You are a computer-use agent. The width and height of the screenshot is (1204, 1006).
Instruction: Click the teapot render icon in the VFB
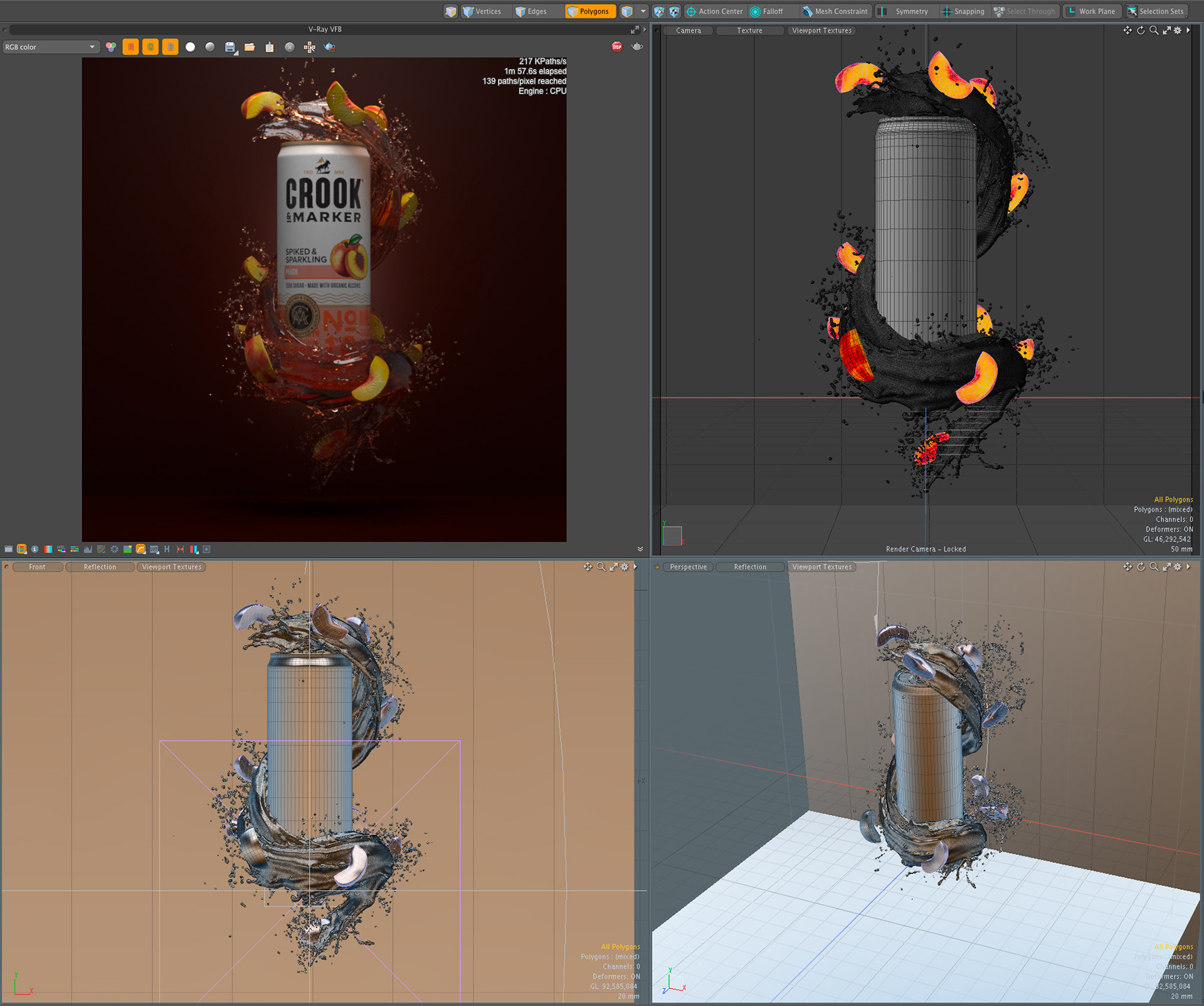coord(637,47)
